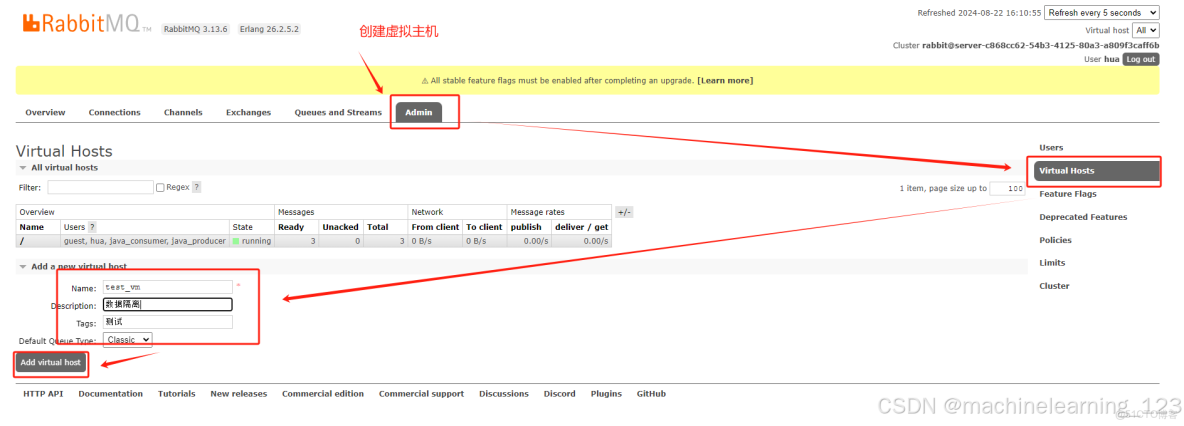Viewport: 1184px width, 426px height.
Task: Open Feature Flags in the sidebar
Action: [1068, 194]
